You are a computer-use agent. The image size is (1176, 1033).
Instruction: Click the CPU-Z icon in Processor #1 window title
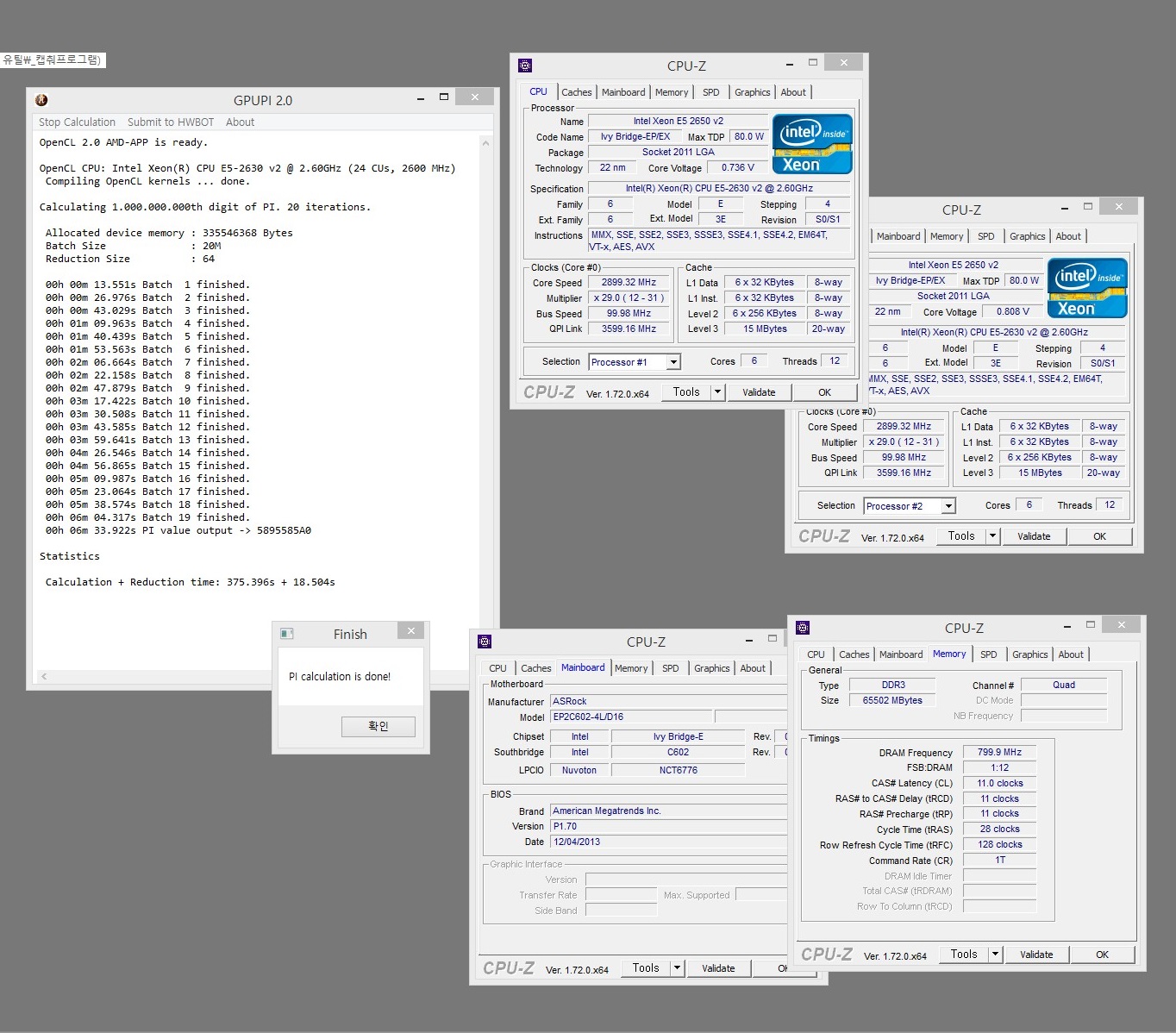[525, 66]
